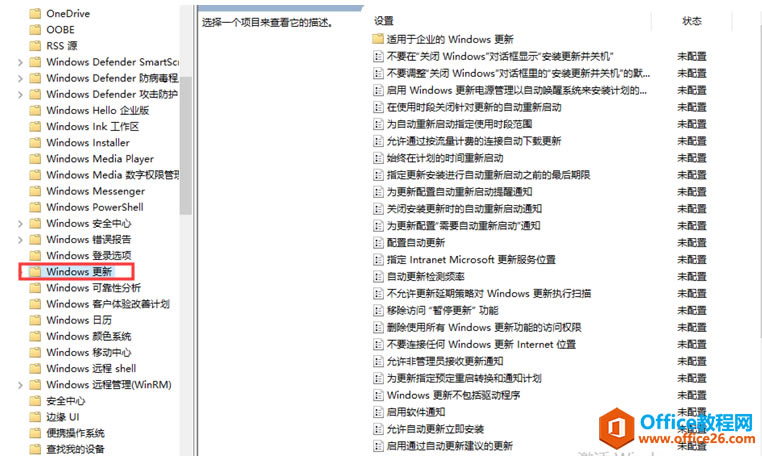Open 为更新指定预定重启转换和通知计划
762x456 pixels.
click(464, 378)
